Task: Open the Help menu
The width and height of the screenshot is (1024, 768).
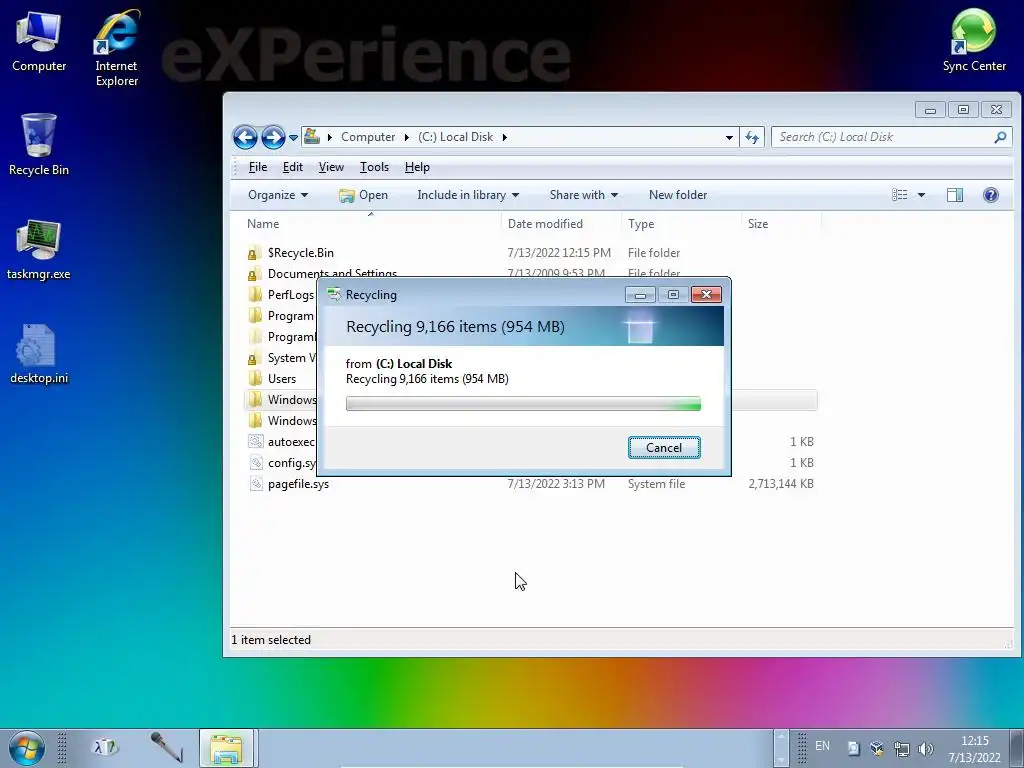Action: click(x=417, y=167)
